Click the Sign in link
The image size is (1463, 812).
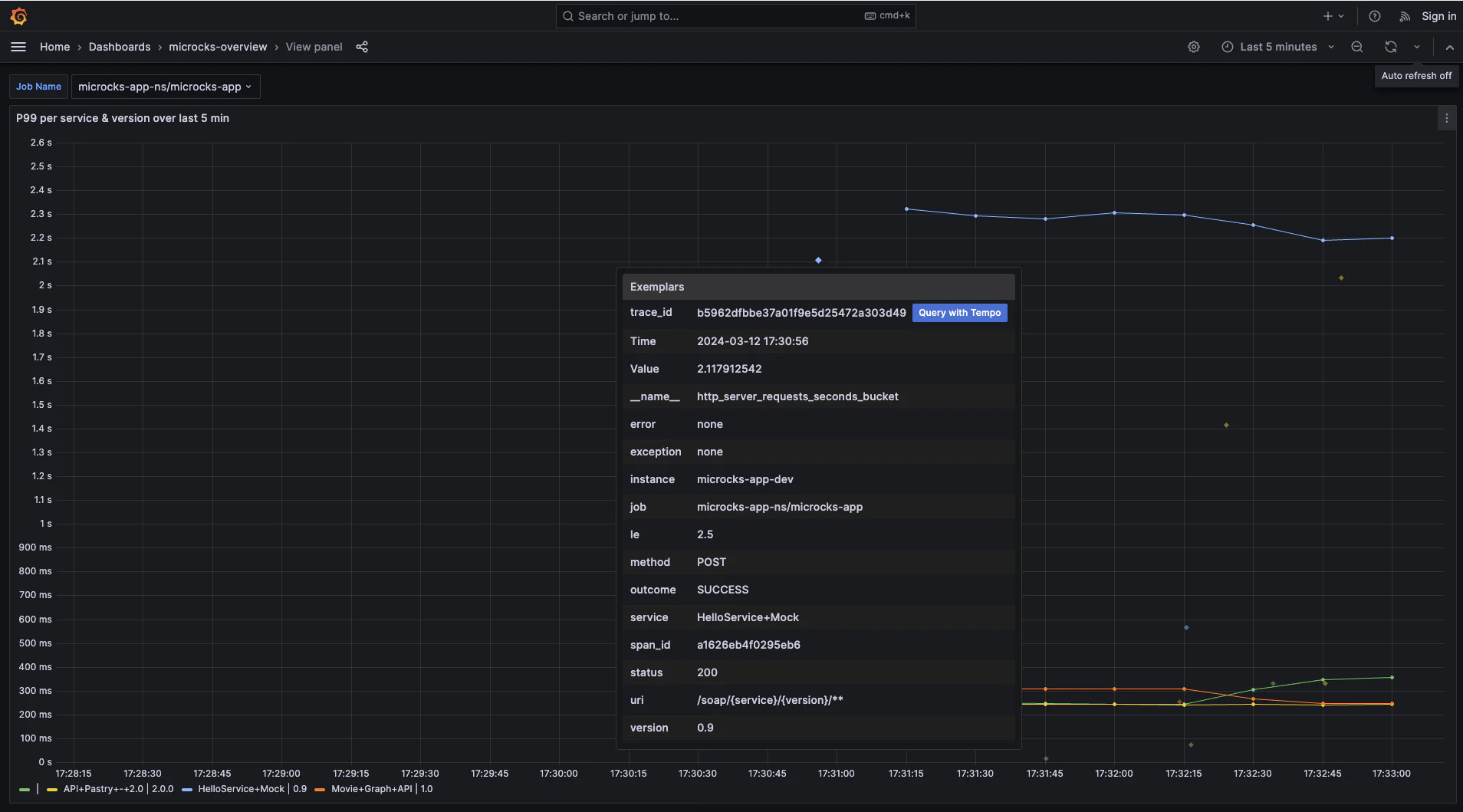point(1438,16)
